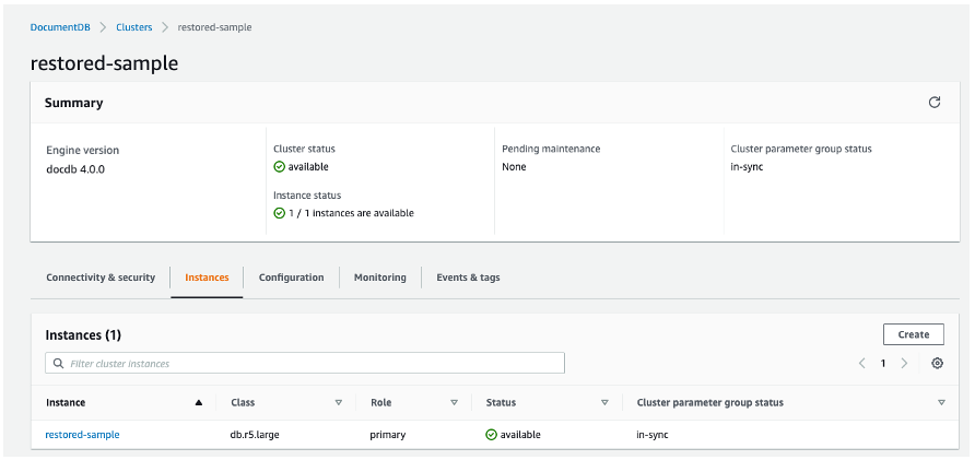Click the restored-sample row status check icon
This screenshot has width=977, height=460.
coord(491,434)
